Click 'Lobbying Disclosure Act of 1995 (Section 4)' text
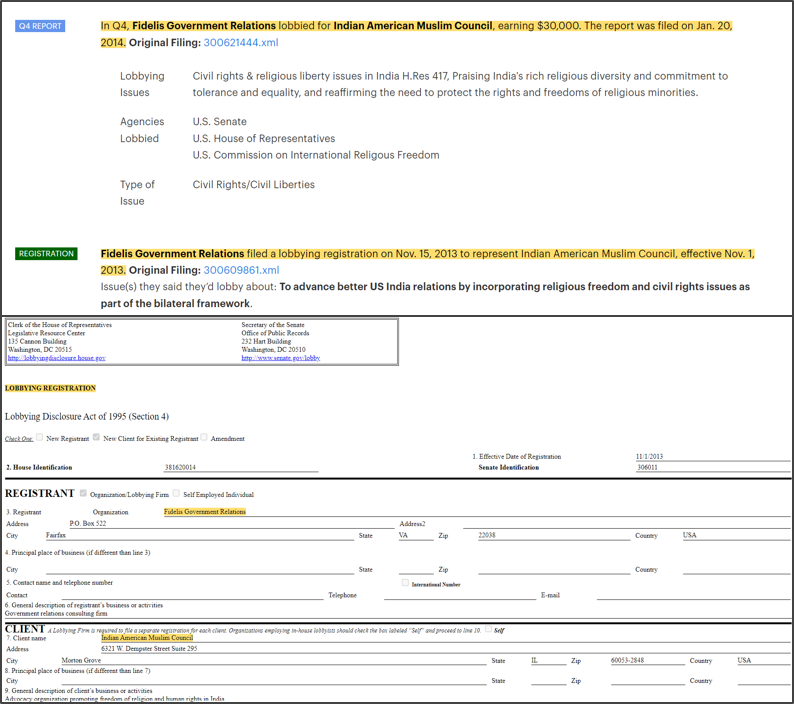Viewport: 794px width, 704px height. (87, 416)
